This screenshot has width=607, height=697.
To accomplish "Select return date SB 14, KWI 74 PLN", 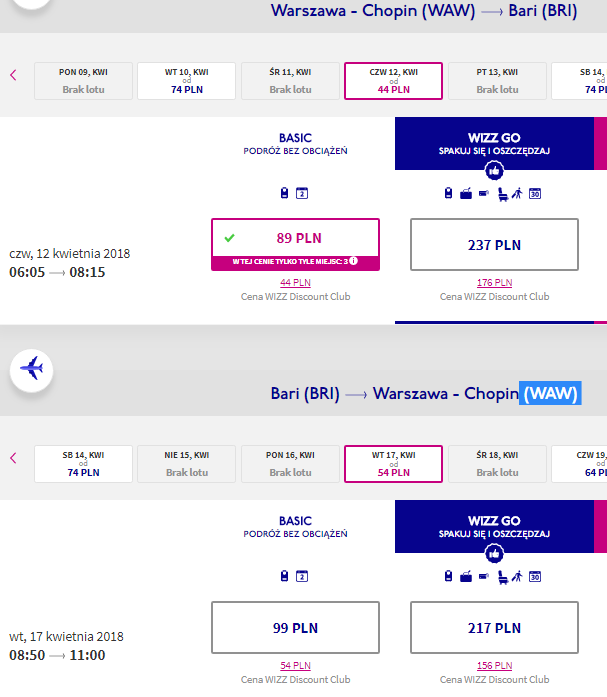I will tap(84, 464).
